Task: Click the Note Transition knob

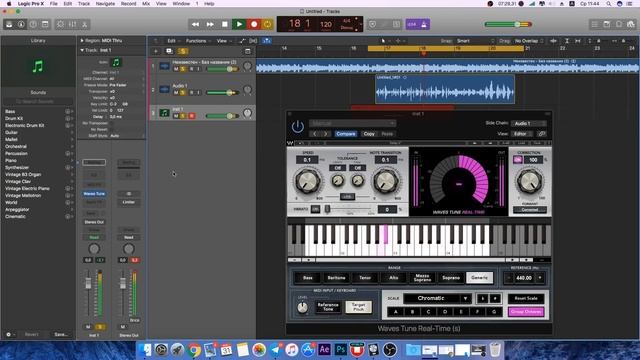Action: (386, 181)
